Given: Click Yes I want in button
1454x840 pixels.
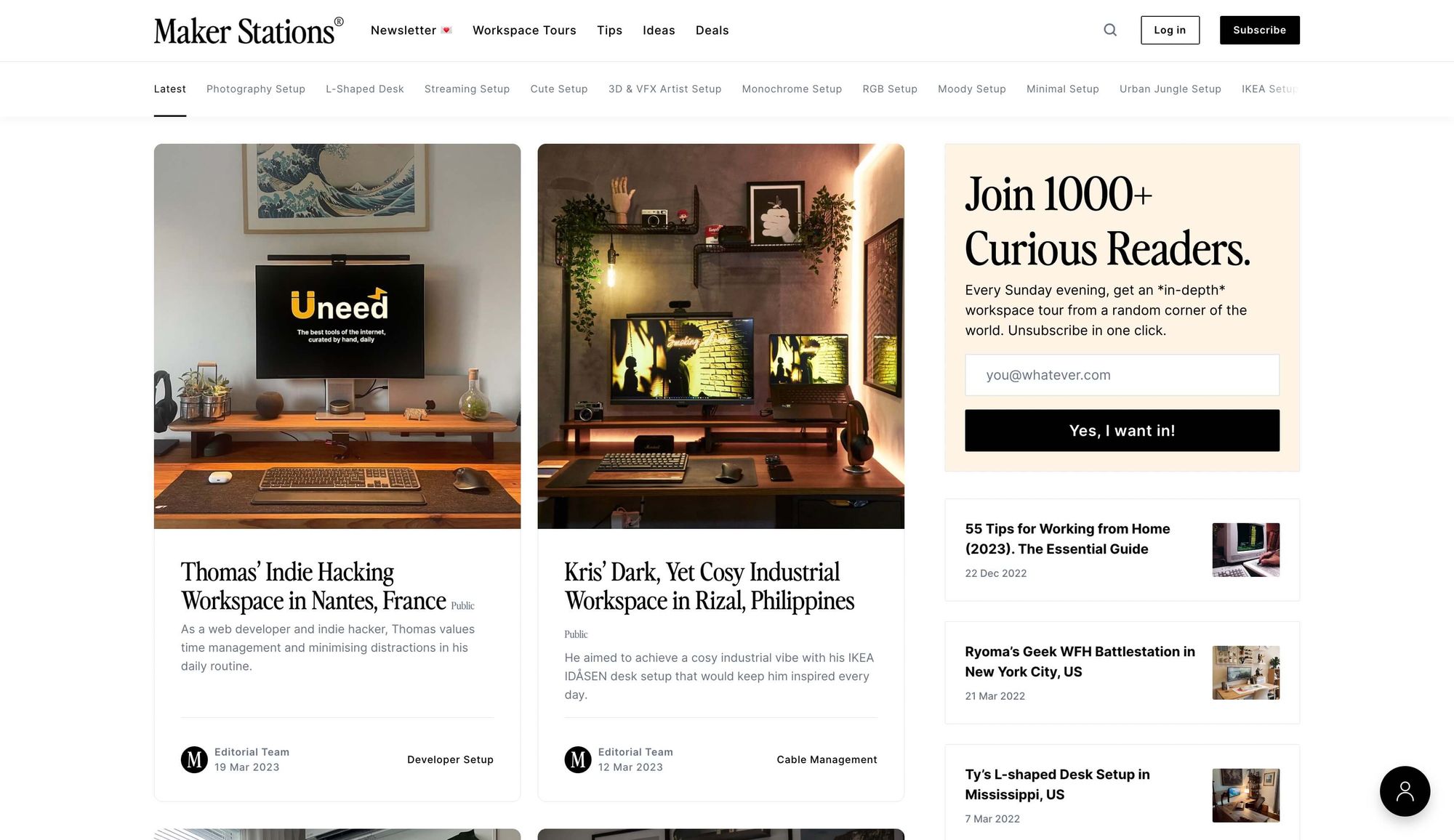Looking at the screenshot, I should (x=1121, y=430).
